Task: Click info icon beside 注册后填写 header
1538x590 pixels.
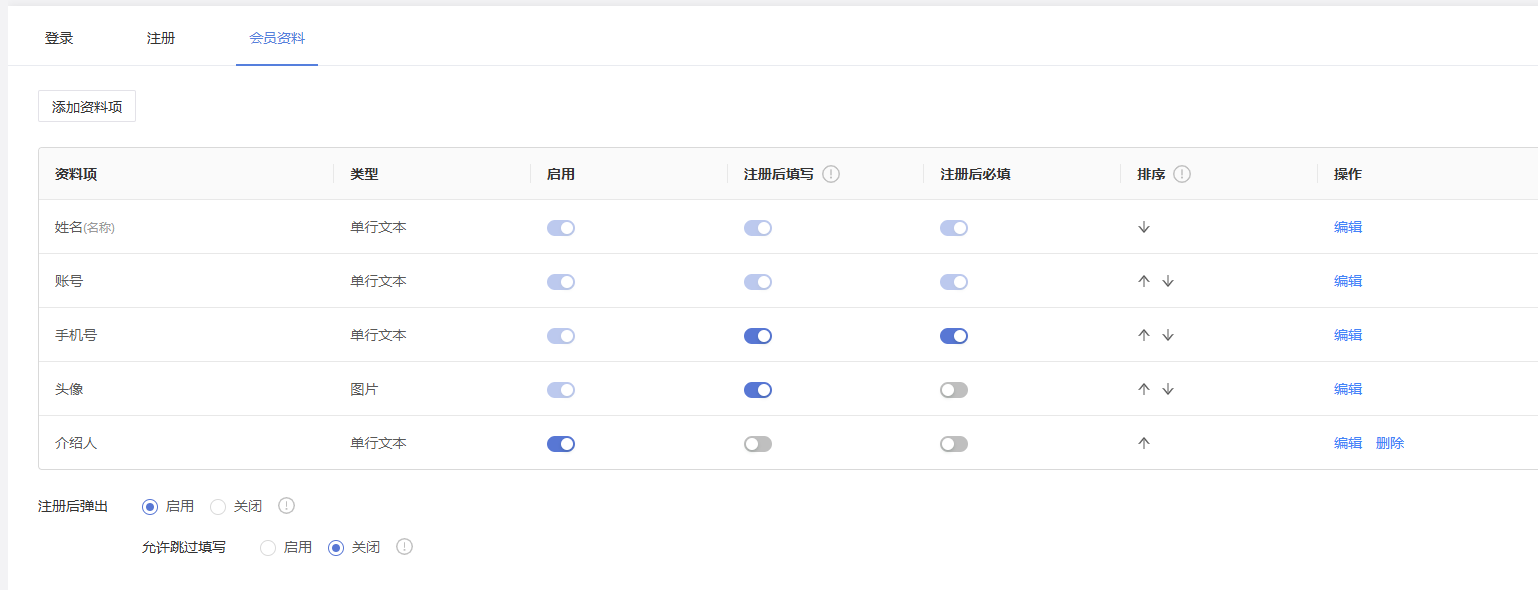Action: (831, 174)
